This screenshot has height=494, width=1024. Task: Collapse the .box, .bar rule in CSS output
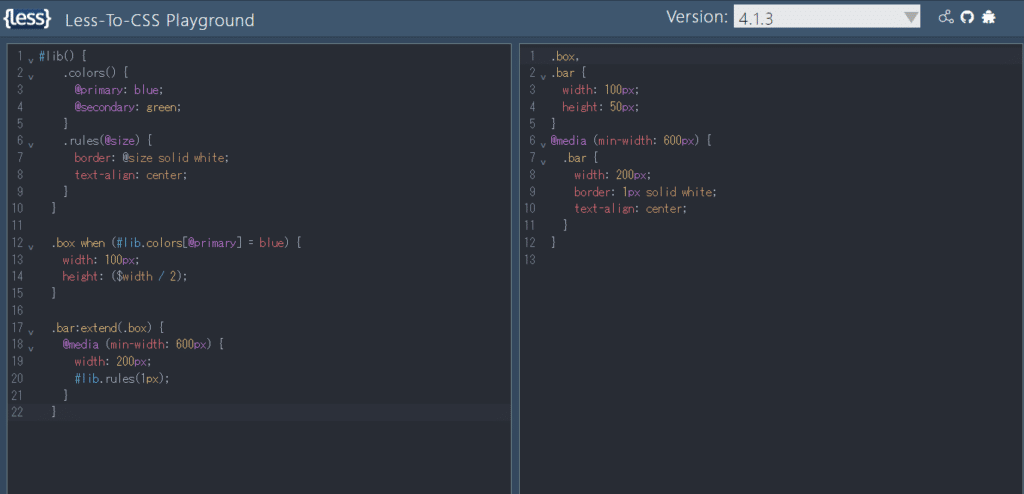click(543, 75)
